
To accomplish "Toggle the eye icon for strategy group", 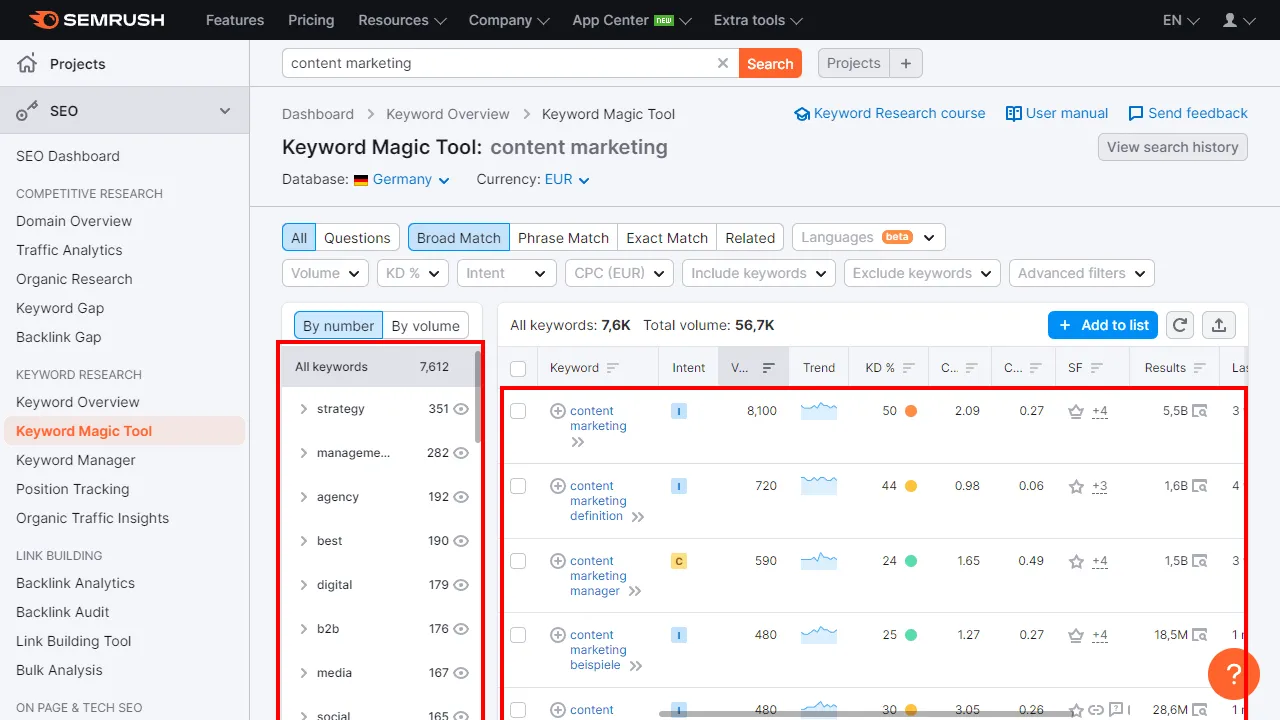I will click(x=461, y=409).
